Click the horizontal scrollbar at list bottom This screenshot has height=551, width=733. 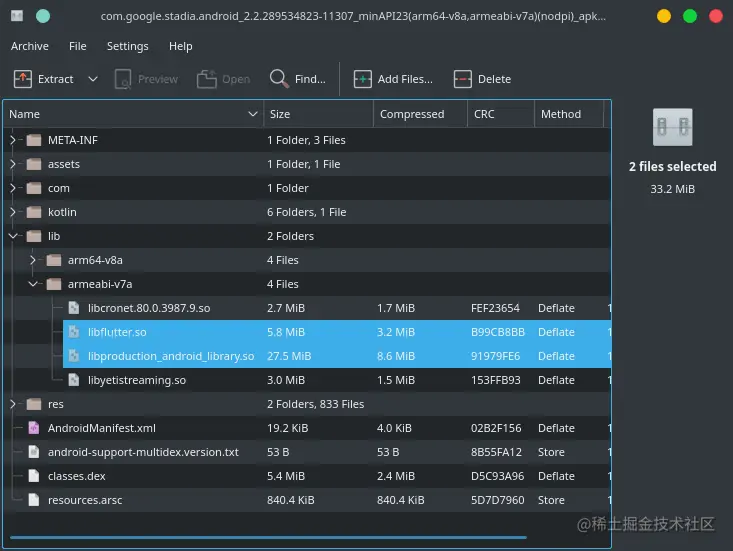pyautogui.click(x=268, y=537)
